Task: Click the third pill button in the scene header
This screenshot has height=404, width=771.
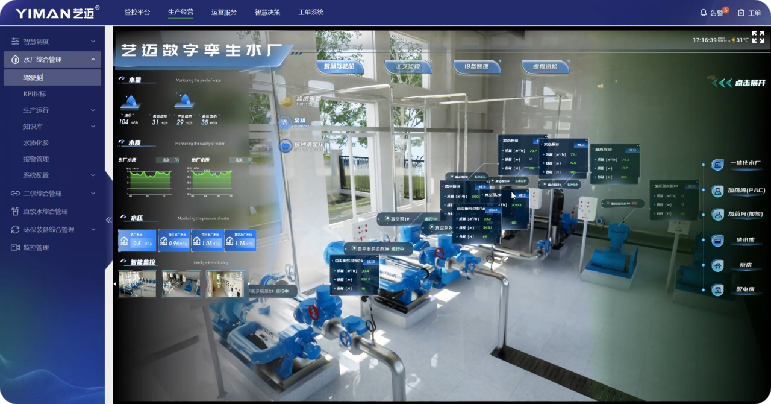Action: [x=477, y=66]
